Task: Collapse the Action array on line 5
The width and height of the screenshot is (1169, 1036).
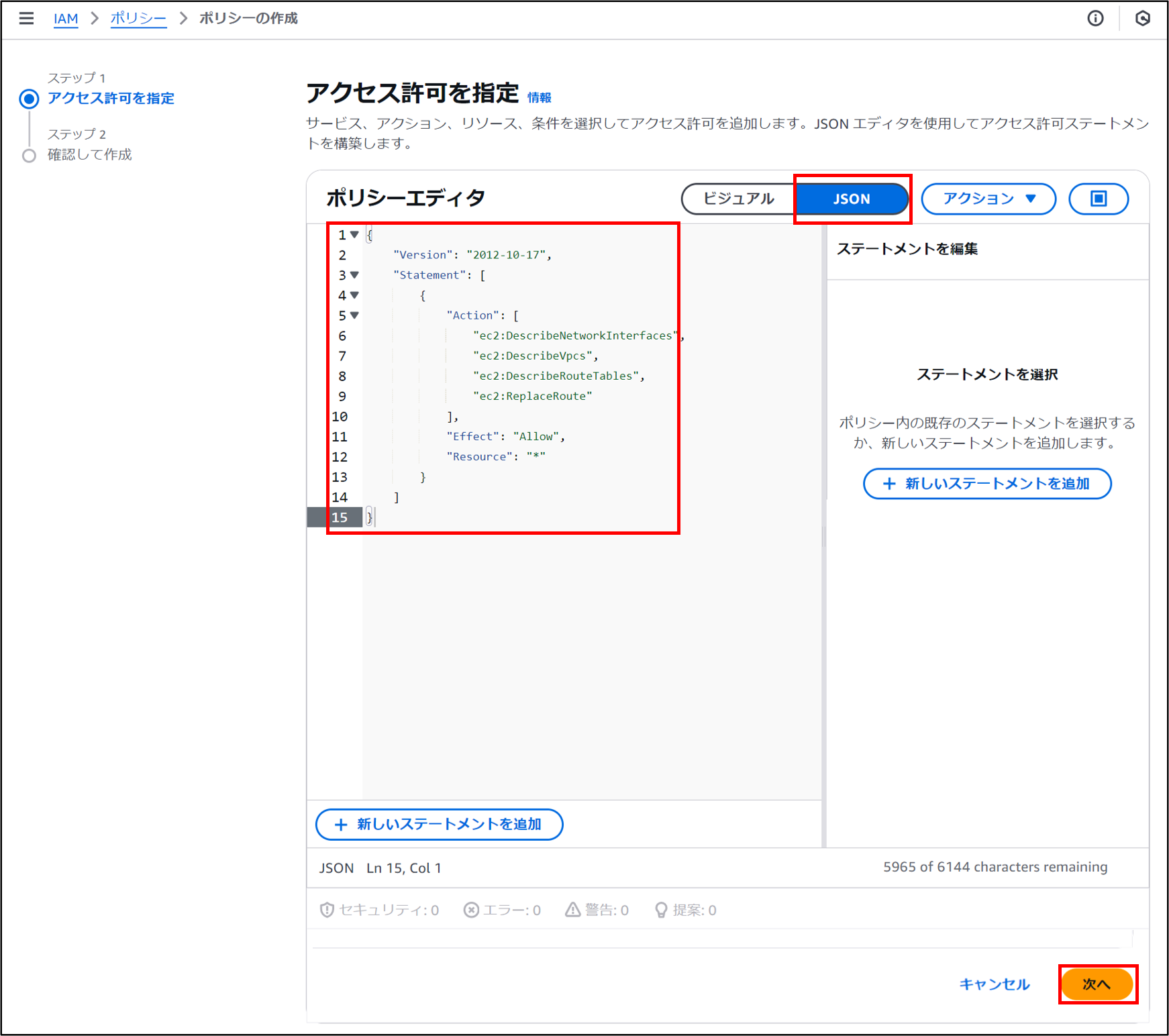Action: point(354,315)
